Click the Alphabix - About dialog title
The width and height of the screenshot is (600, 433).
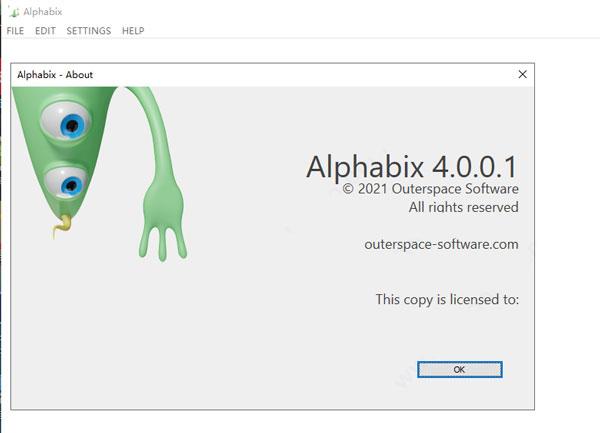coord(55,75)
